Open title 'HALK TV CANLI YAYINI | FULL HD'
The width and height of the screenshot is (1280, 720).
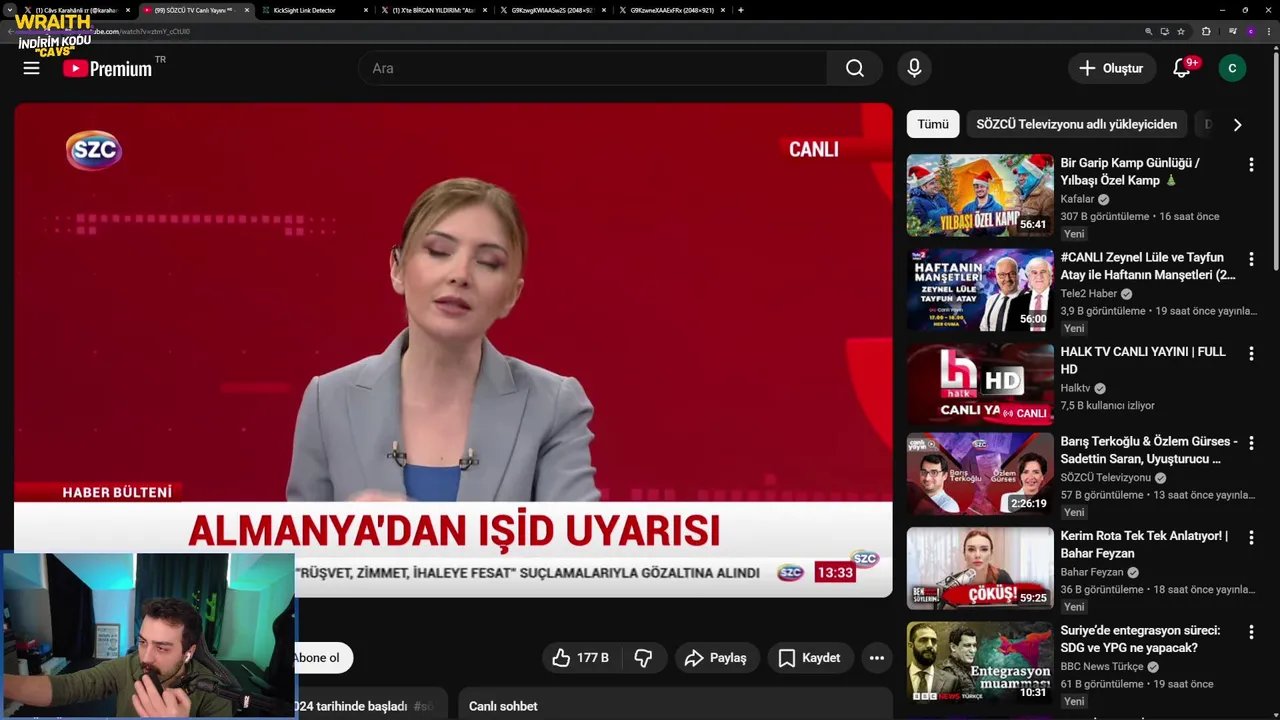(1143, 360)
